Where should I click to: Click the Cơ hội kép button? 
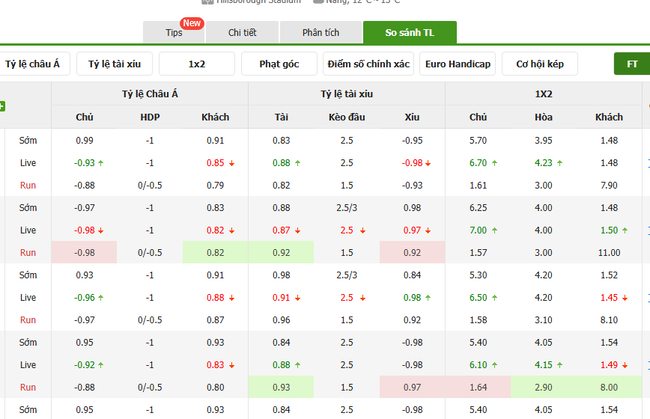[x=540, y=64]
